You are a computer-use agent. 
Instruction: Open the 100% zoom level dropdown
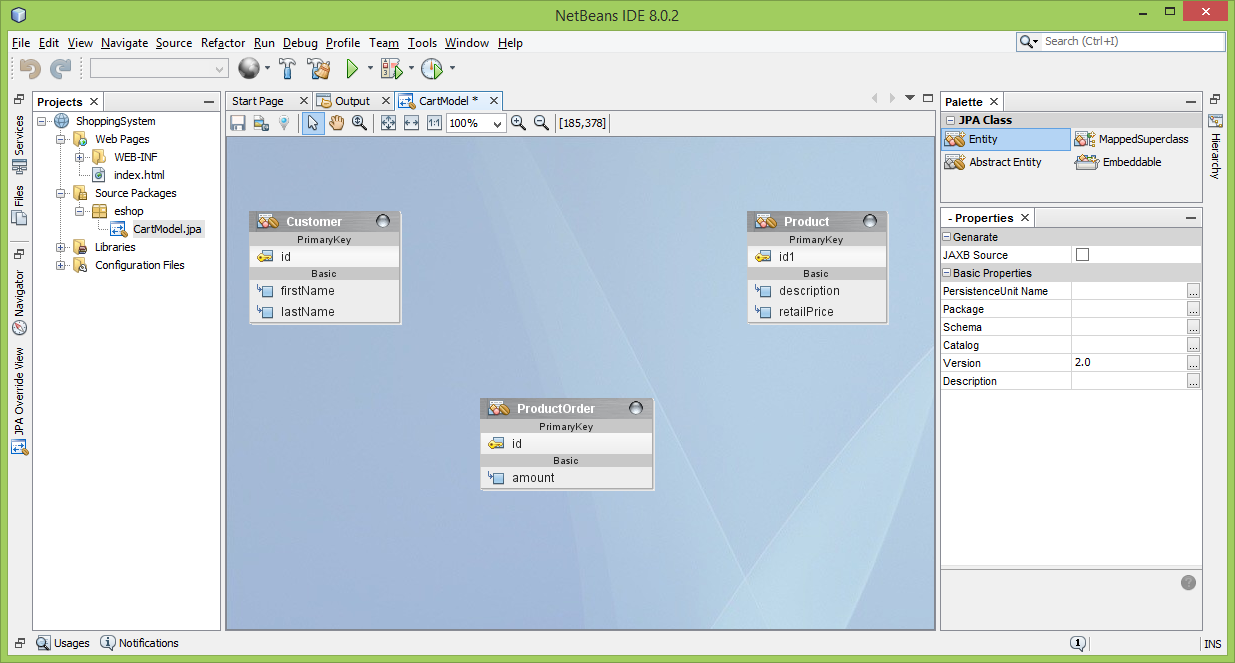click(497, 124)
